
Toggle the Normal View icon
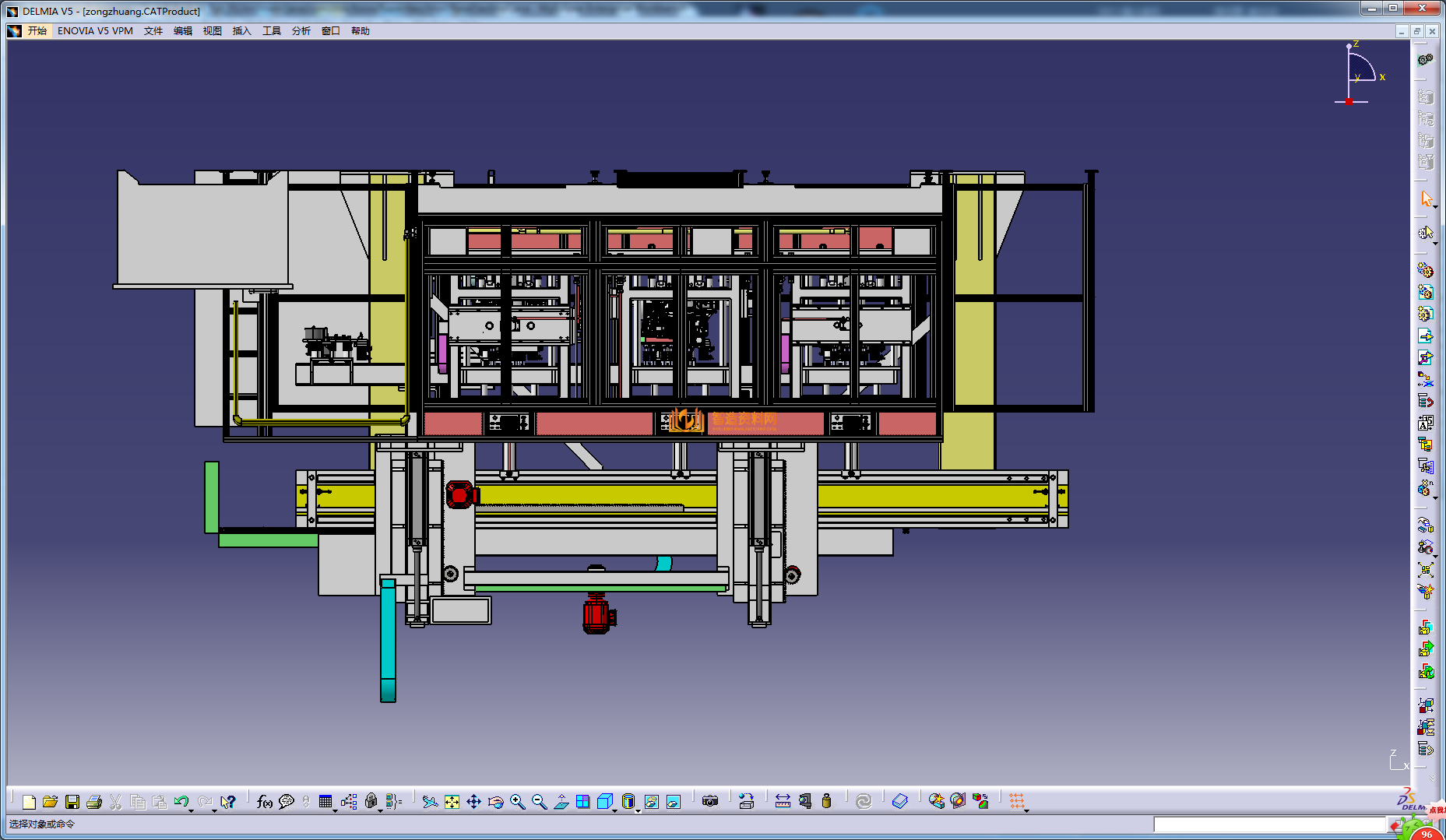561,802
